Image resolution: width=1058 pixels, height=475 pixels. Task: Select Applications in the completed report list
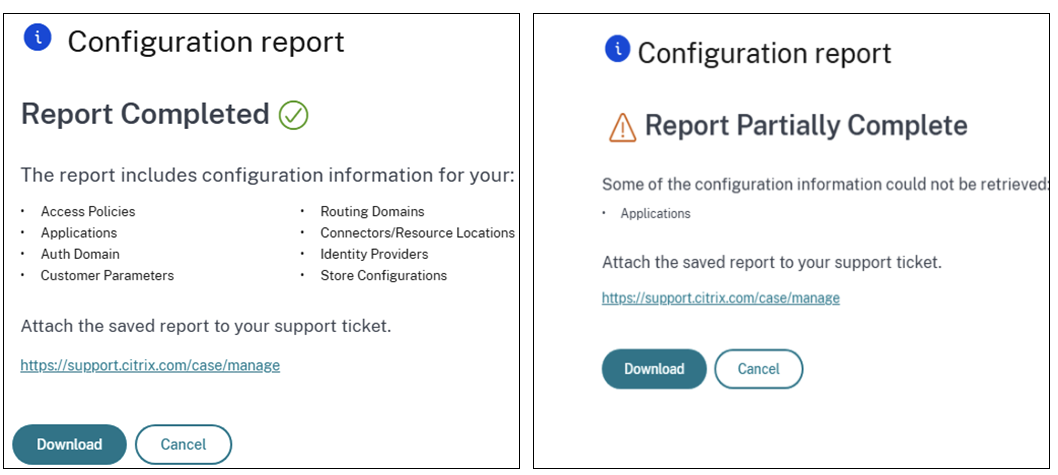coord(79,233)
